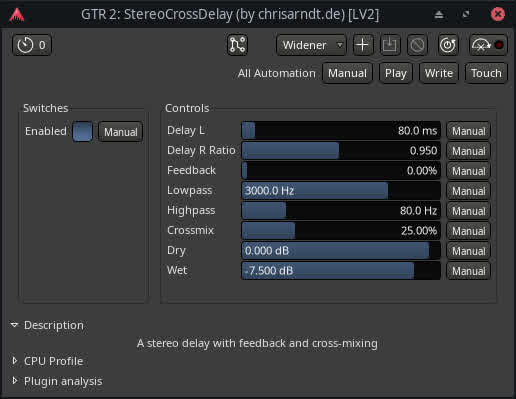This screenshot has height=399, width=516.
Task: Set all automation to Manual
Action: (347, 73)
